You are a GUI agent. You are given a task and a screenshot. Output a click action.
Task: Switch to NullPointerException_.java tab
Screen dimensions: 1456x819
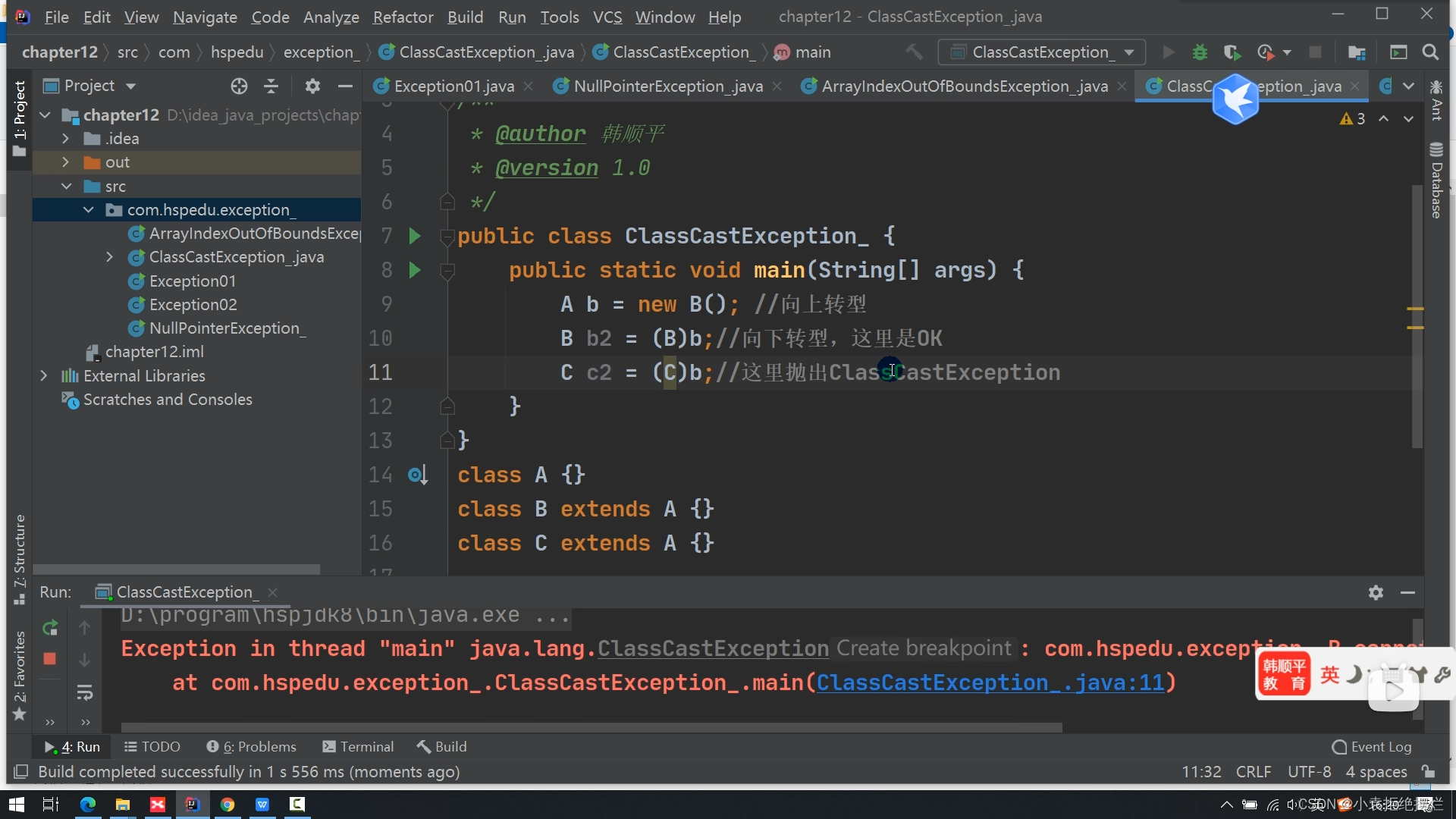(667, 86)
